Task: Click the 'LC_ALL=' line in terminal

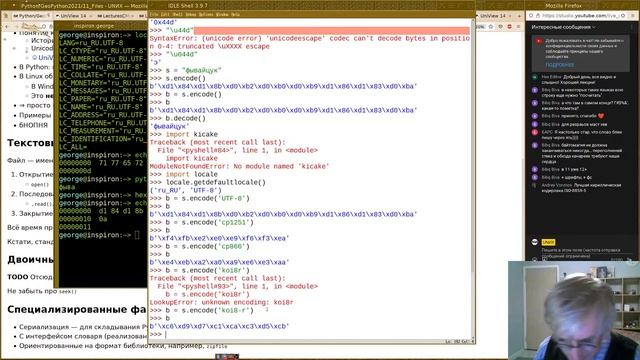Action: coord(73,147)
